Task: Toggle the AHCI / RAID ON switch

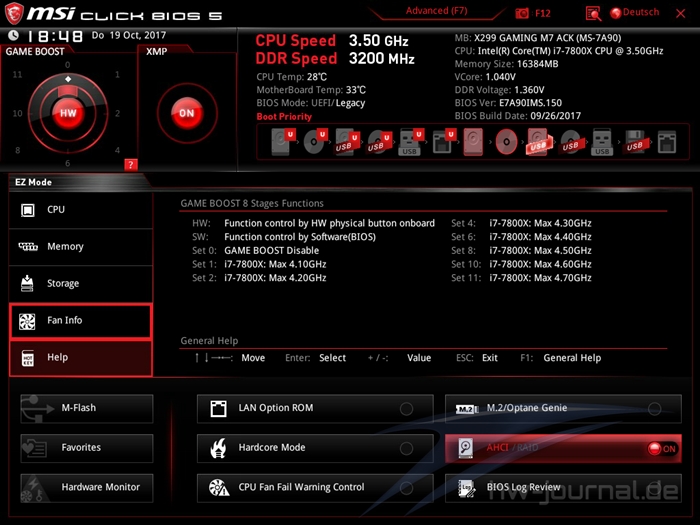Action: (662, 449)
